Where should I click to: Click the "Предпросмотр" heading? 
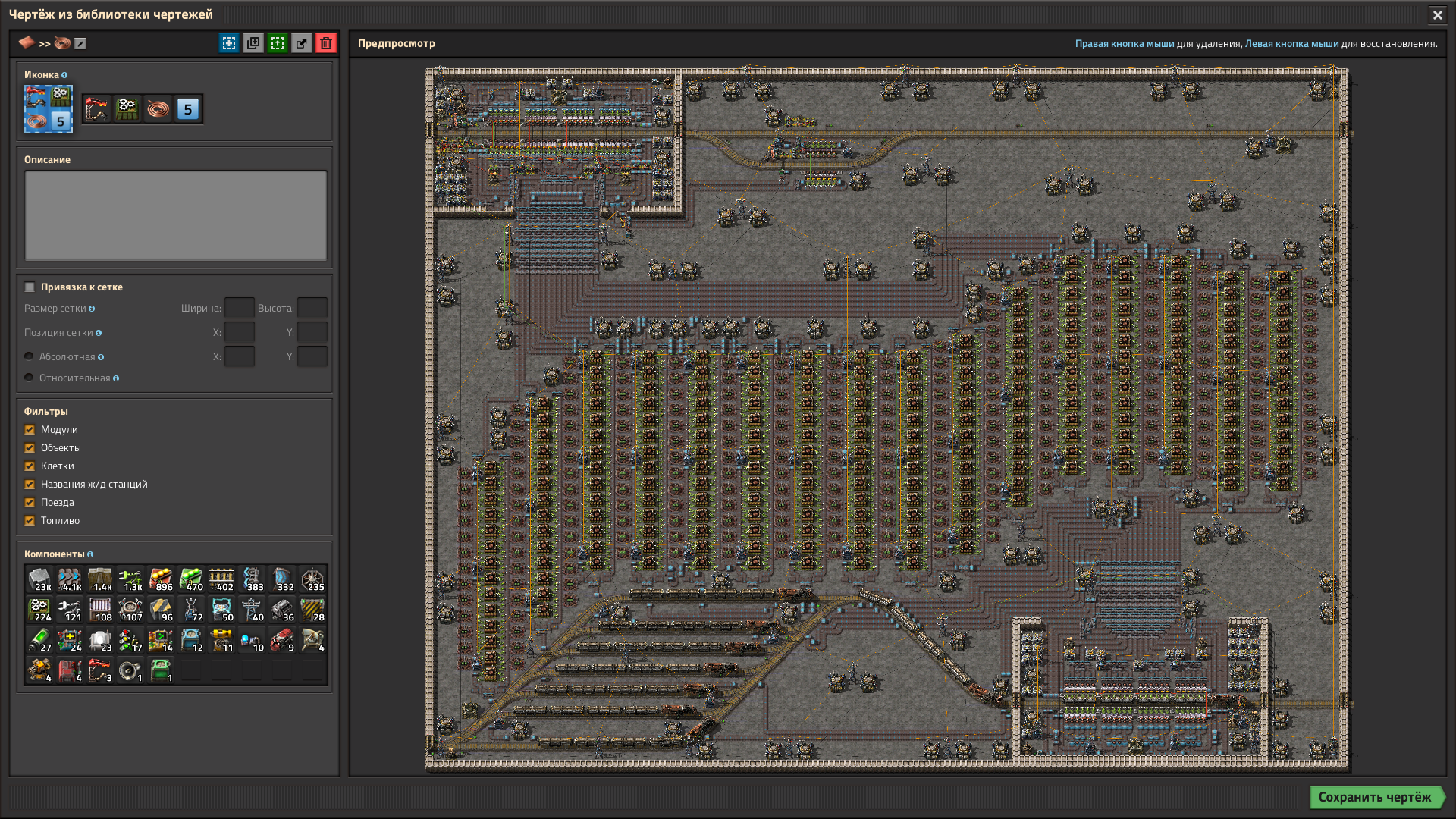[397, 43]
